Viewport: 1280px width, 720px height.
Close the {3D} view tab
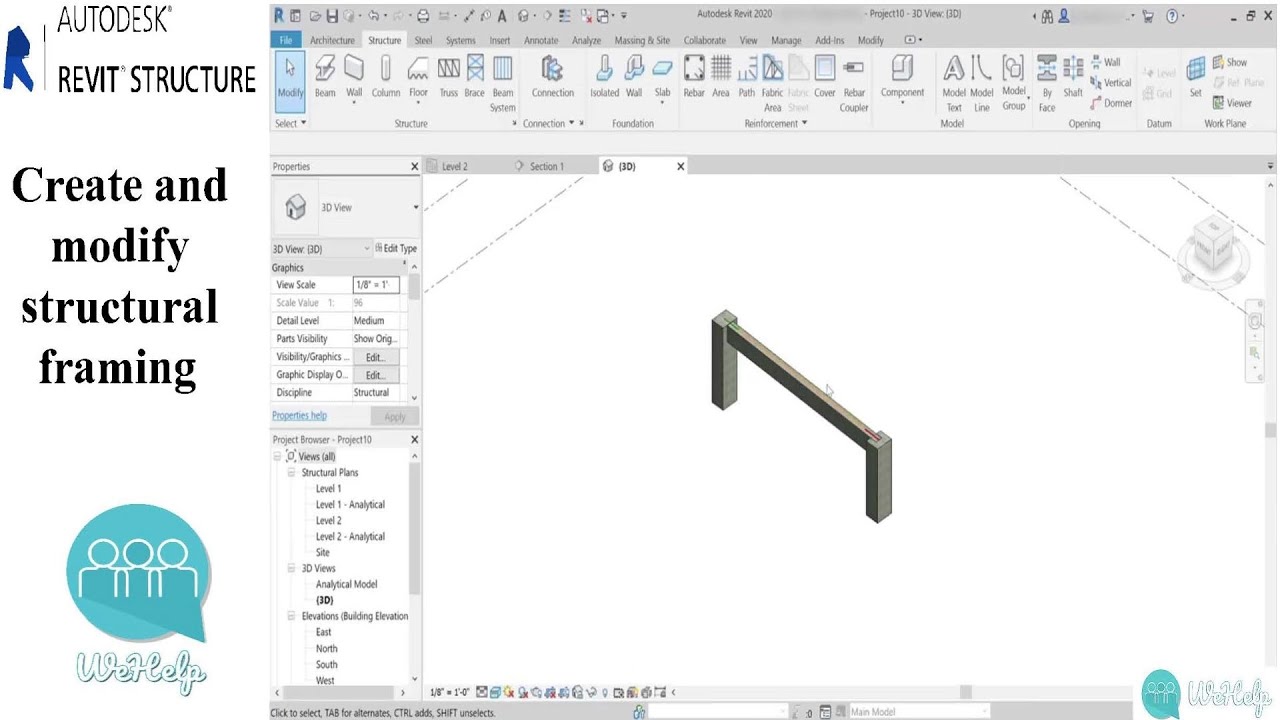(x=681, y=166)
